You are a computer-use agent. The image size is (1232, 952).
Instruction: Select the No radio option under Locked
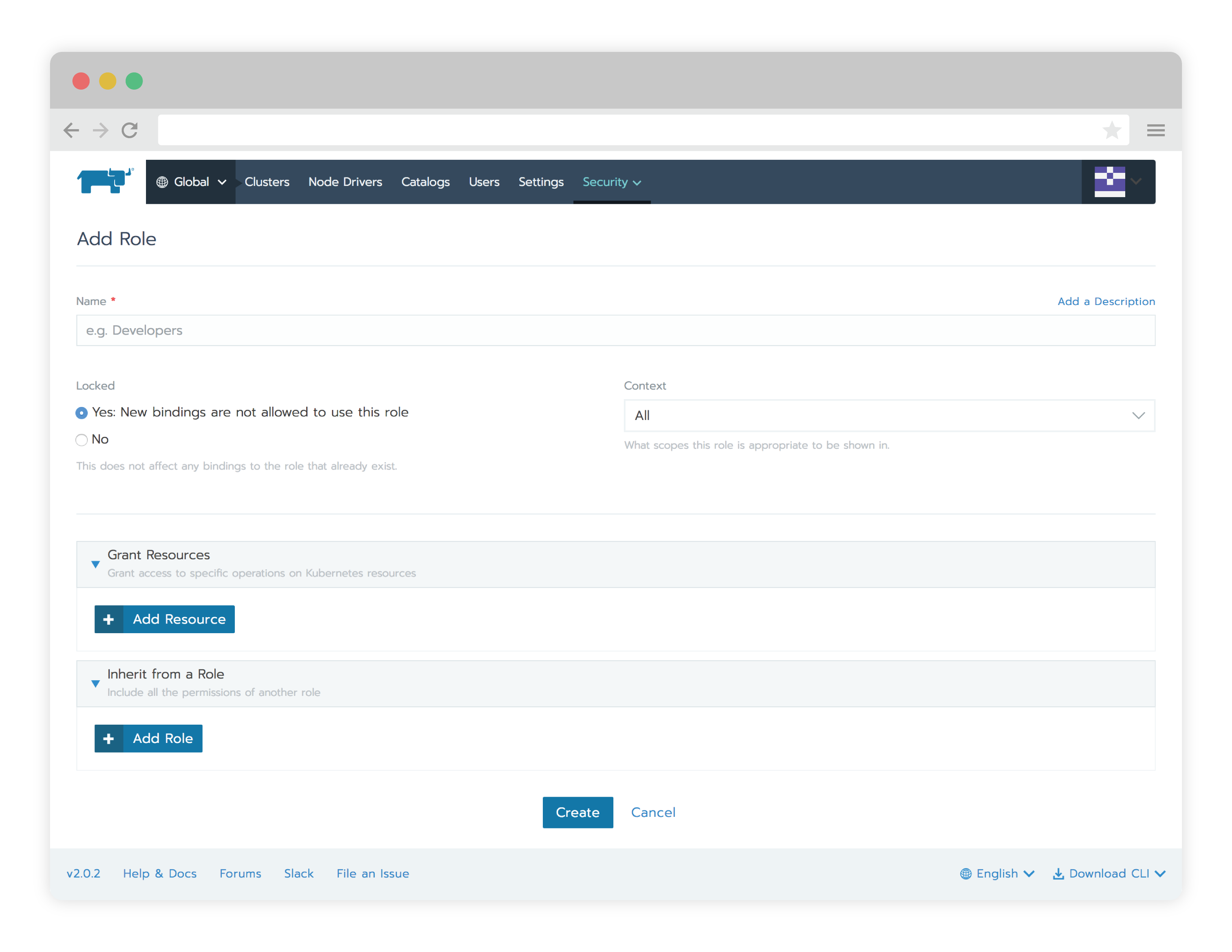coord(82,440)
